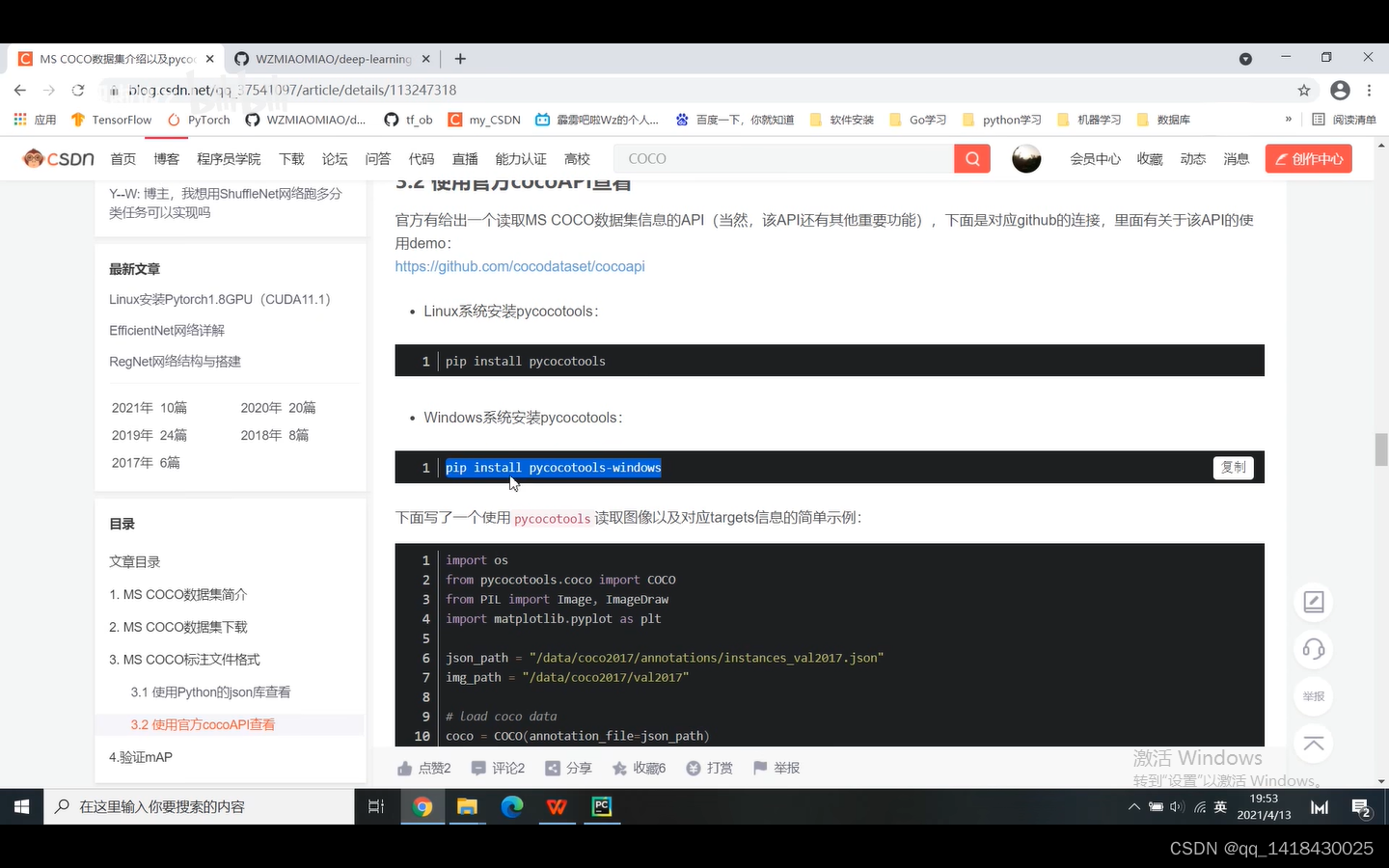This screenshot has width=1389, height=868.
Task: Open the Bilibili personal space bookmark
Action: [597, 120]
